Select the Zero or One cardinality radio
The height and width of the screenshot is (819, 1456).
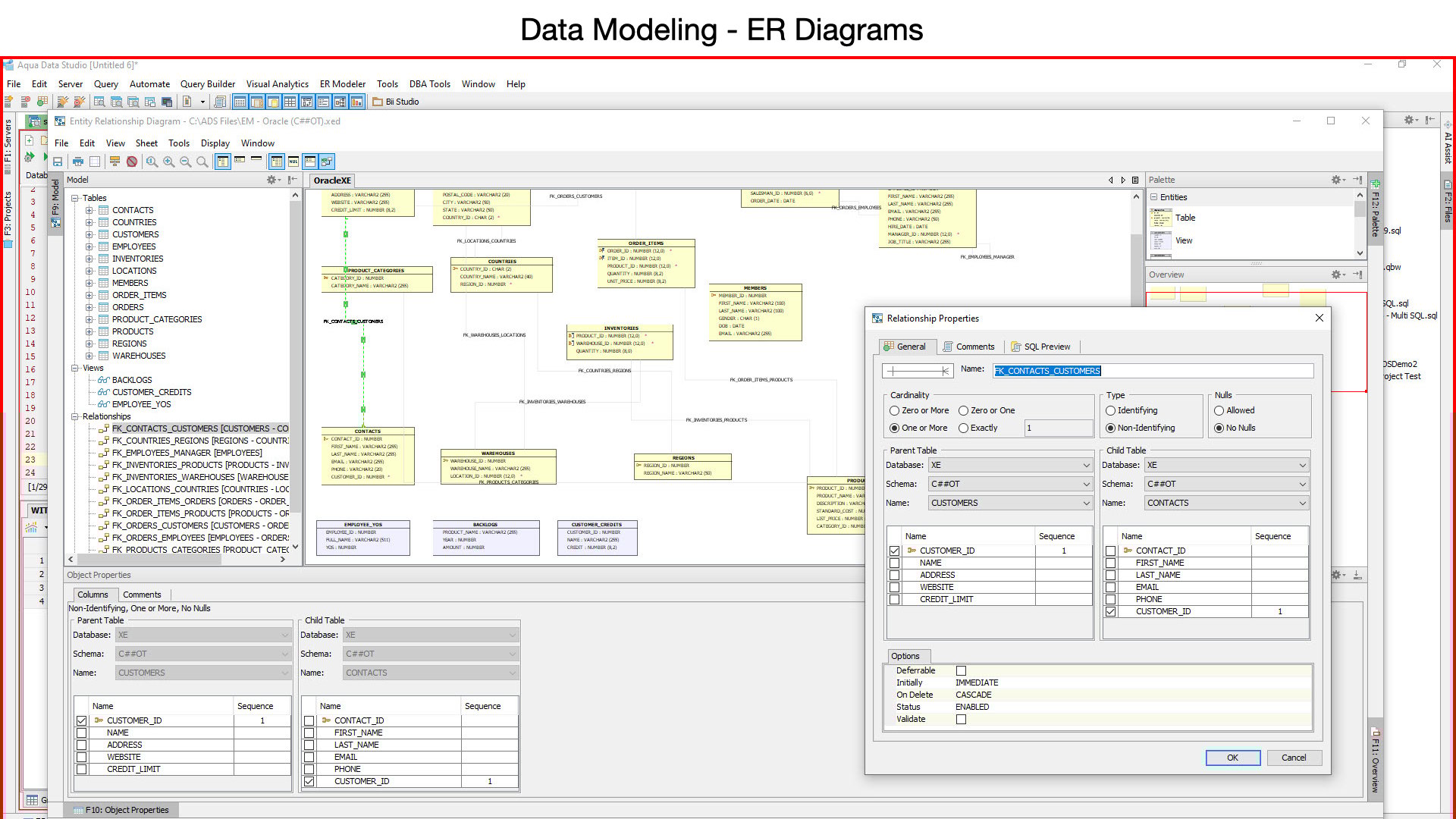pos(963,410)
